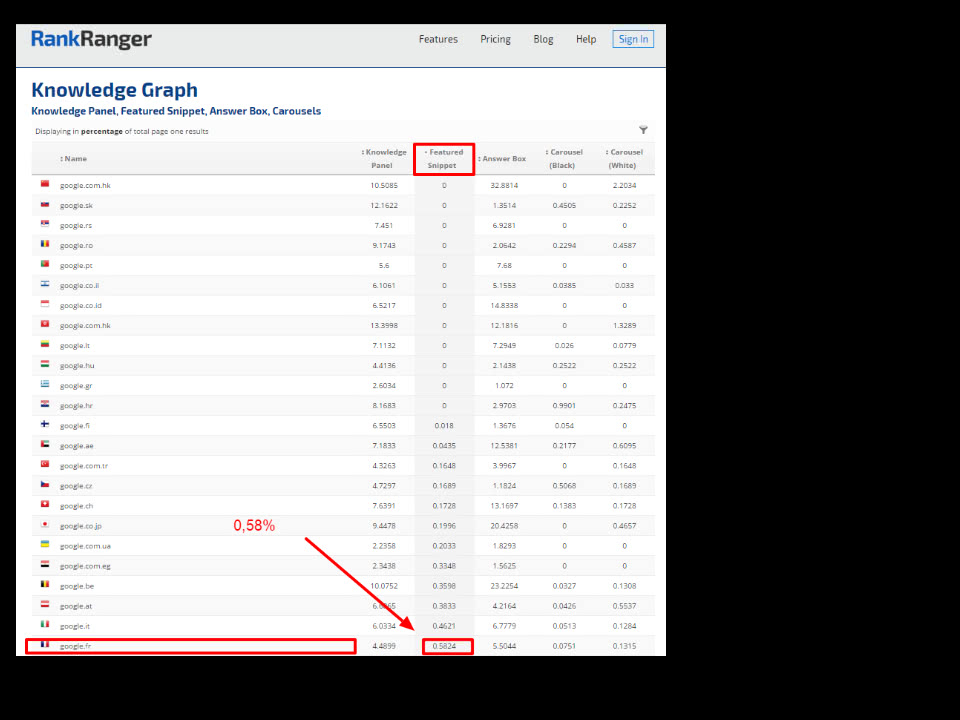Viewport: 960px width, 720px height.
Task: Select the google.co.jp row name
Action: click(x=81, y=526)
